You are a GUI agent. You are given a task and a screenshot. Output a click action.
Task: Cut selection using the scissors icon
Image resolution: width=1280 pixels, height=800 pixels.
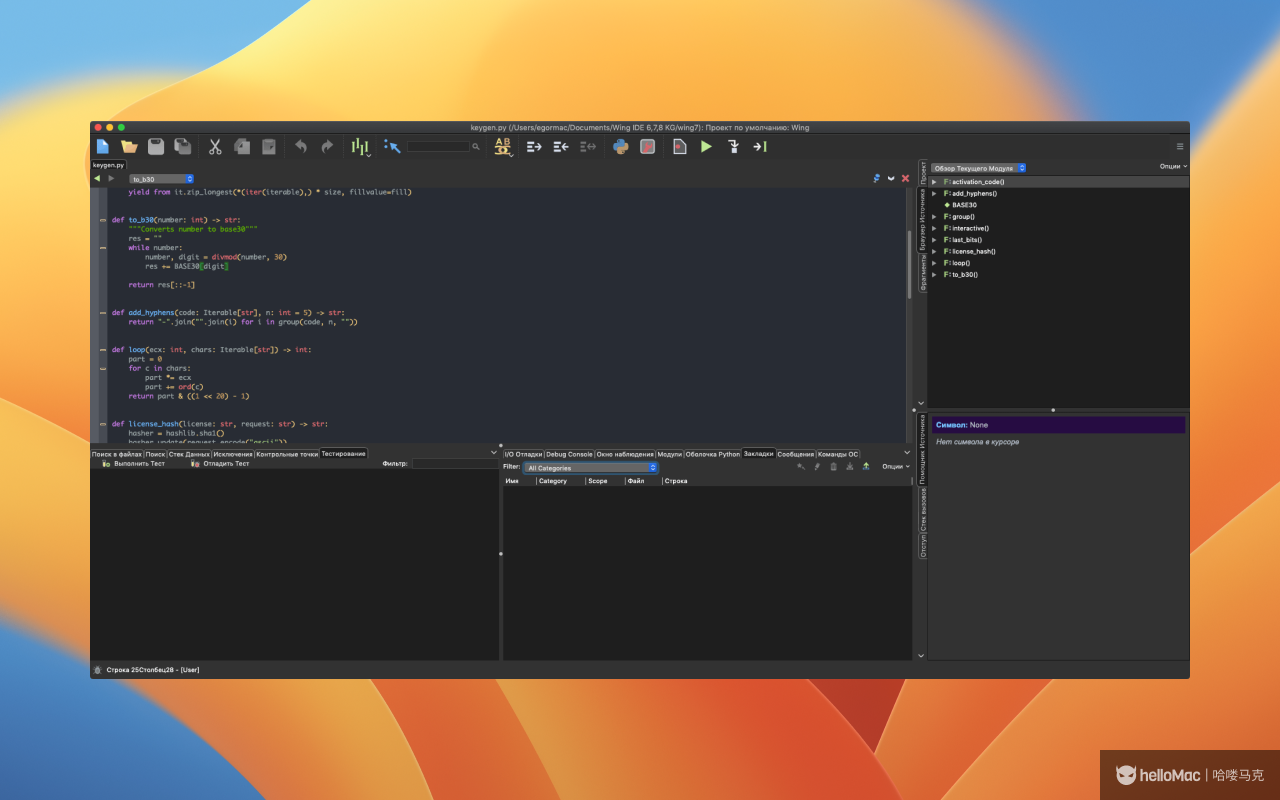pos(214,146)
